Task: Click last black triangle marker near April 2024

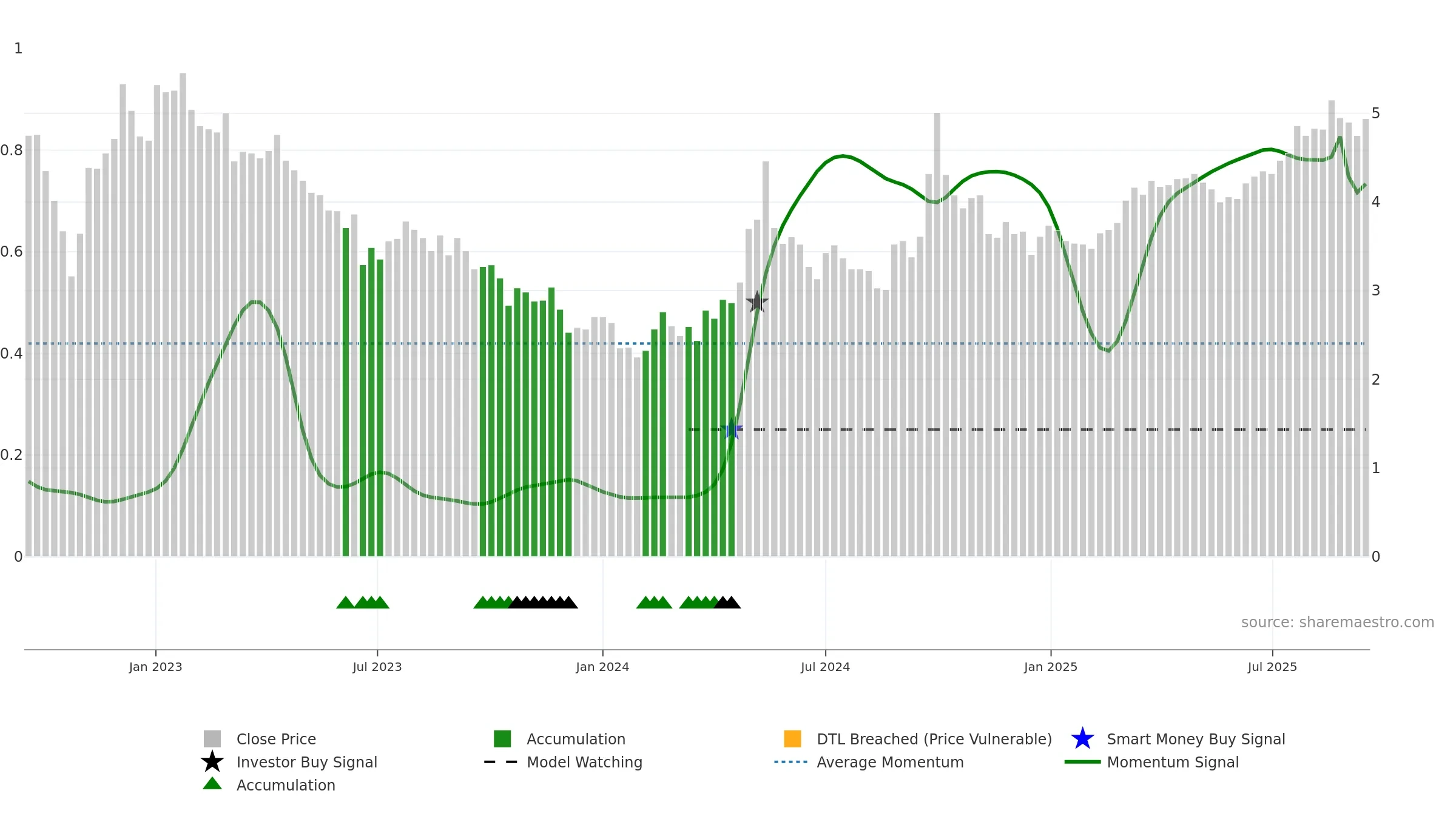Action: (732, 602)
